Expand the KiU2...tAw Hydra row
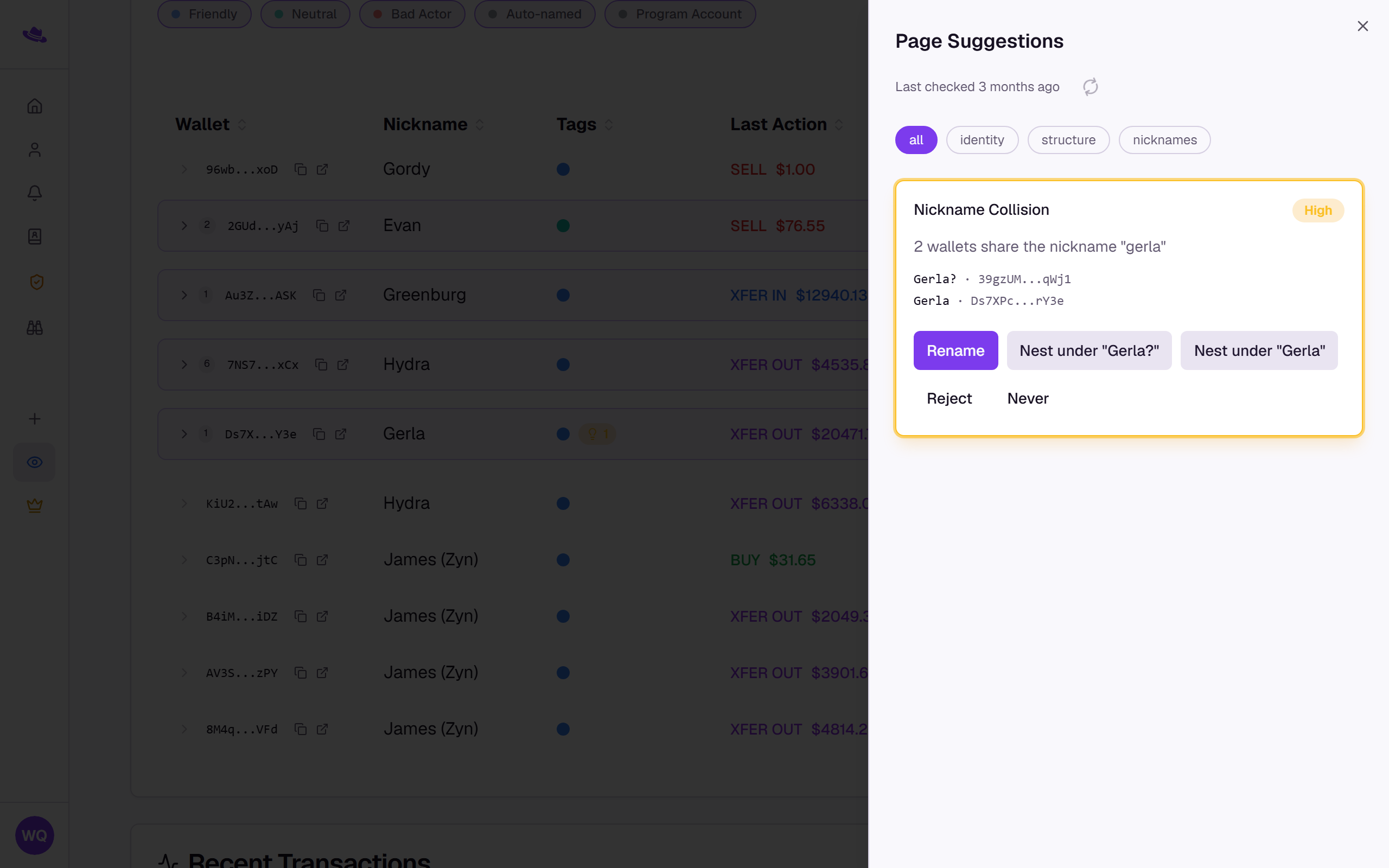1389x868 pixels. click(x=184, y=503)
